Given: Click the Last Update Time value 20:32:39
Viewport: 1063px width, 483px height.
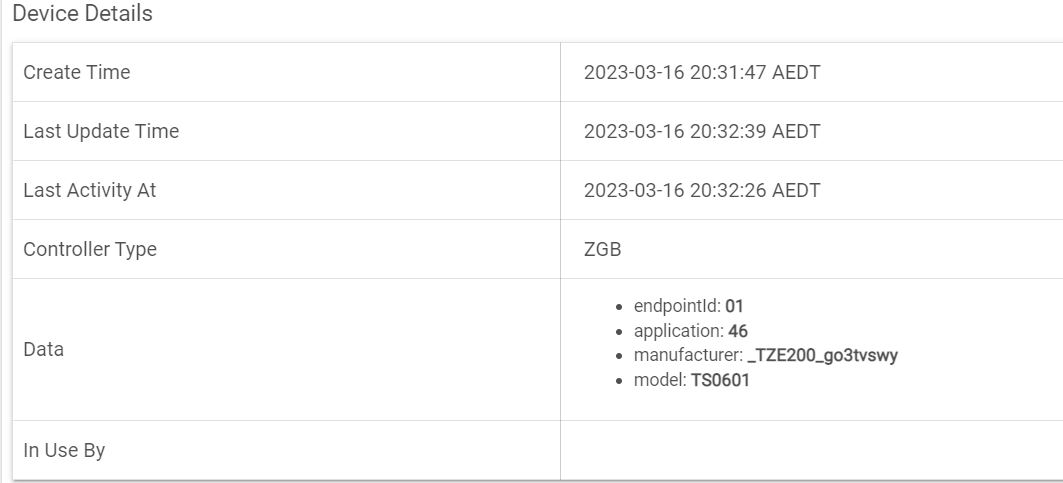Looking at the screenshot, I should click(702, 131).
